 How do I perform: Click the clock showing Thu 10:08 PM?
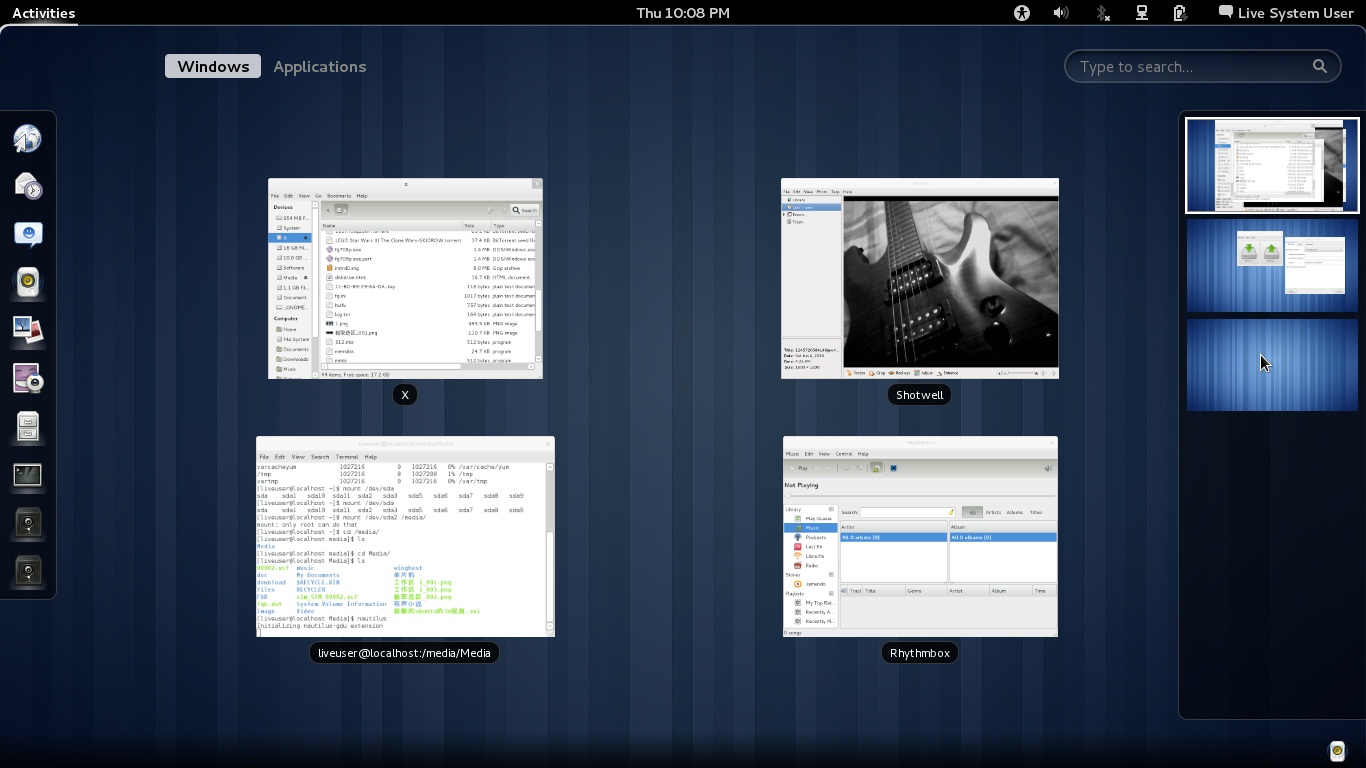pyautogui.click(x=683, y=13)
